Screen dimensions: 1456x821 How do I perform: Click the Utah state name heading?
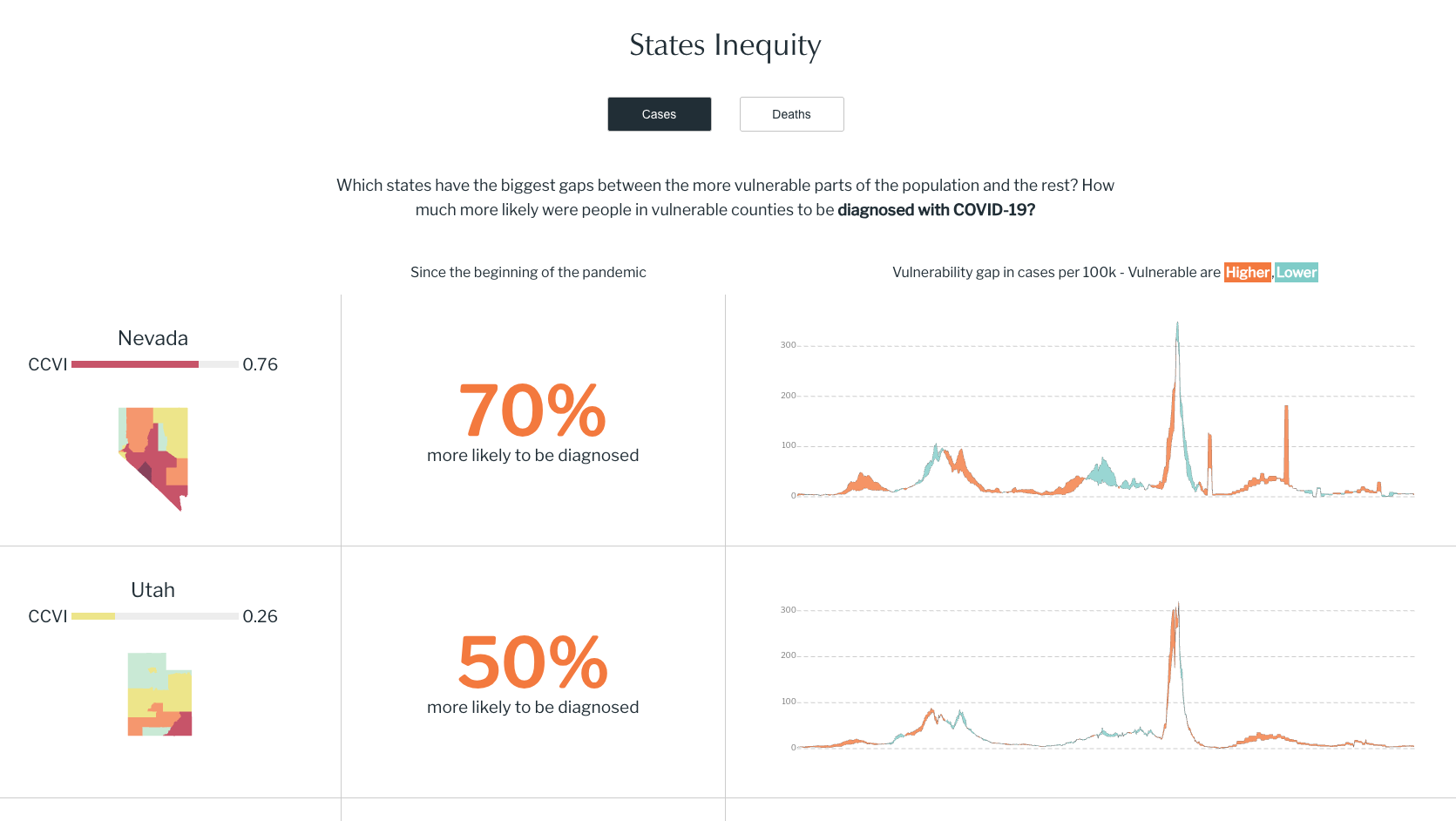(152, 590)
